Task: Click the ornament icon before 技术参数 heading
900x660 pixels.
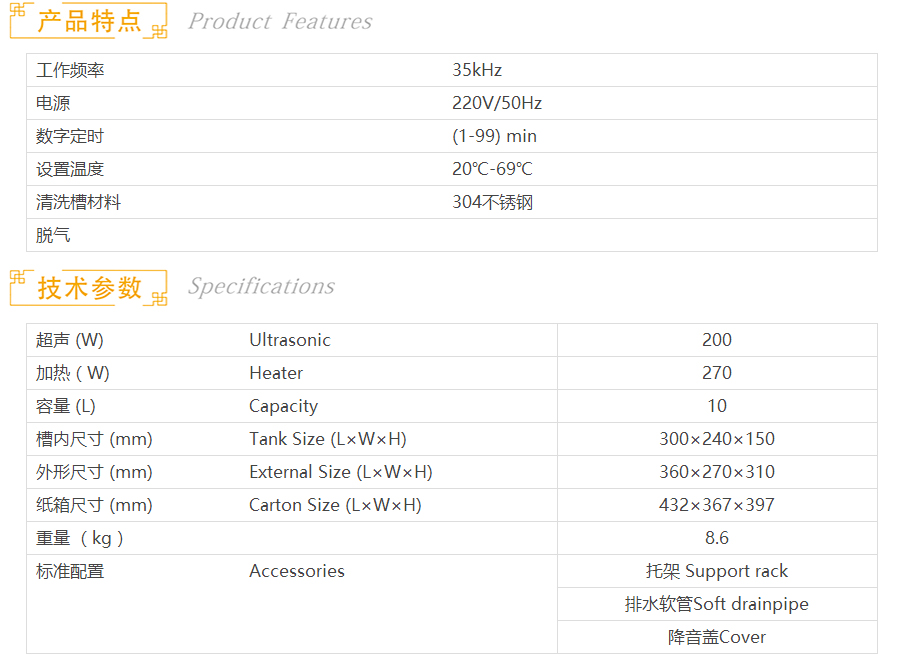Action: [21, 279]
